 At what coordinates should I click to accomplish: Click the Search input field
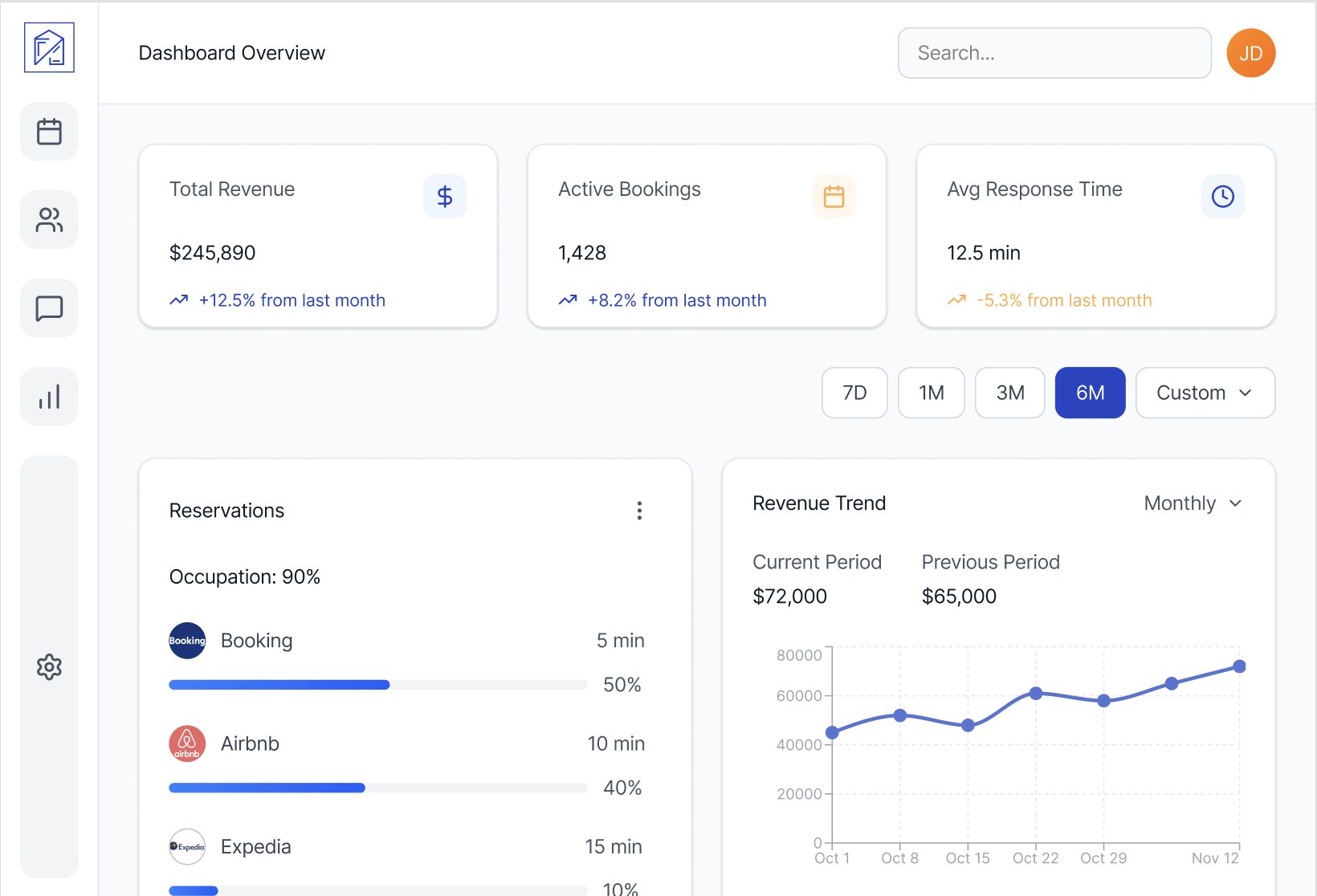coord(1054,52)
